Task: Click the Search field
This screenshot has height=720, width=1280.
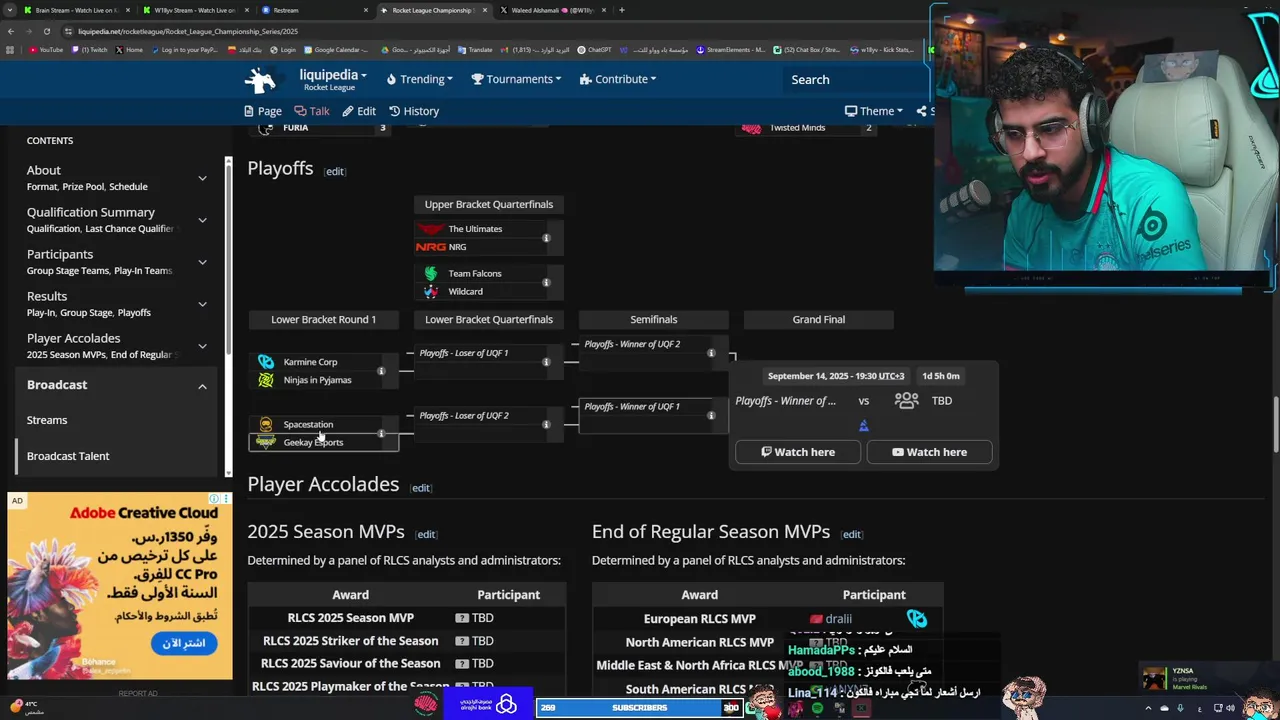Action: click(855, 79)
